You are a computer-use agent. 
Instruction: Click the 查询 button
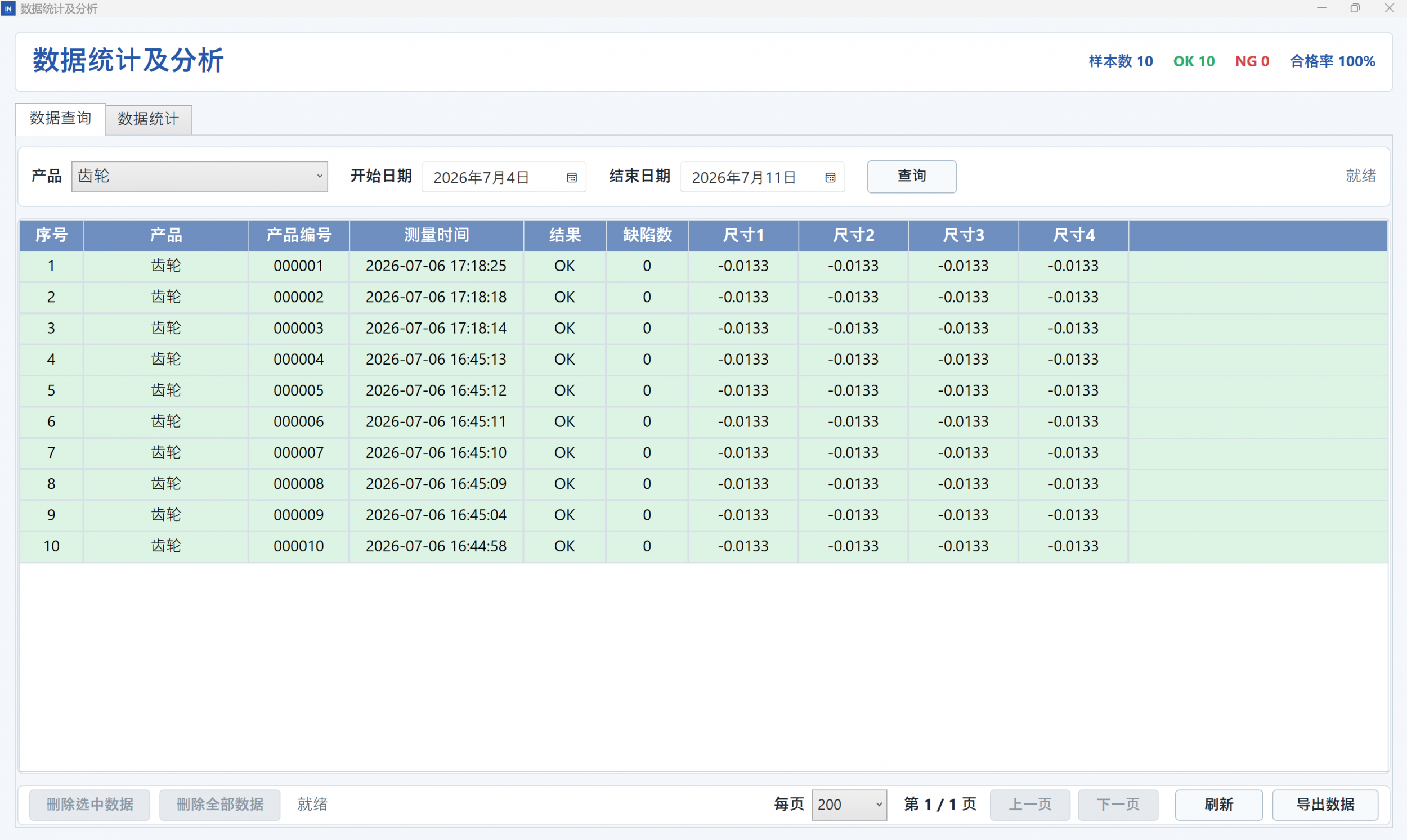coord(912,177)
